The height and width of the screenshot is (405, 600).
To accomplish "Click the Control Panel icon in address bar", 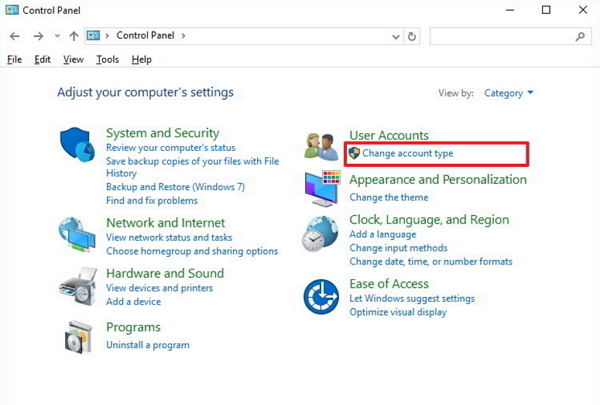I will pyautogui.click(x=93, y=36).
